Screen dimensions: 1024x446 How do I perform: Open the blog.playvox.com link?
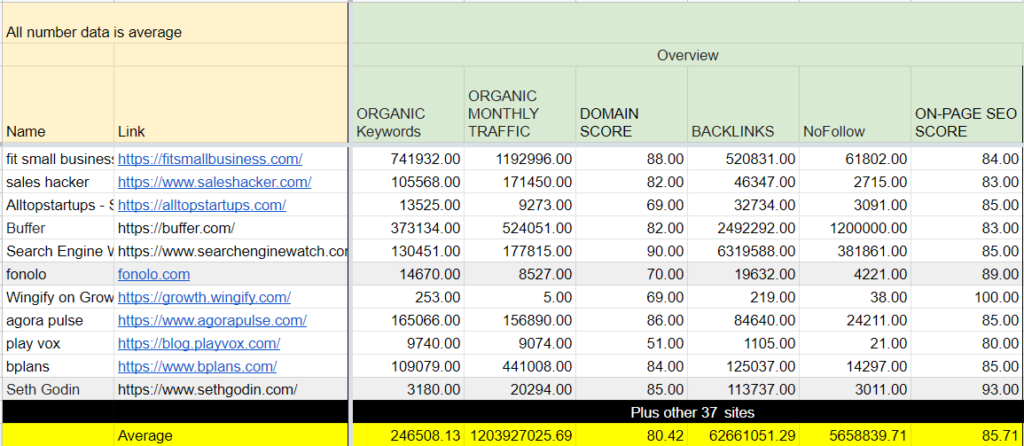pos(199,343)
